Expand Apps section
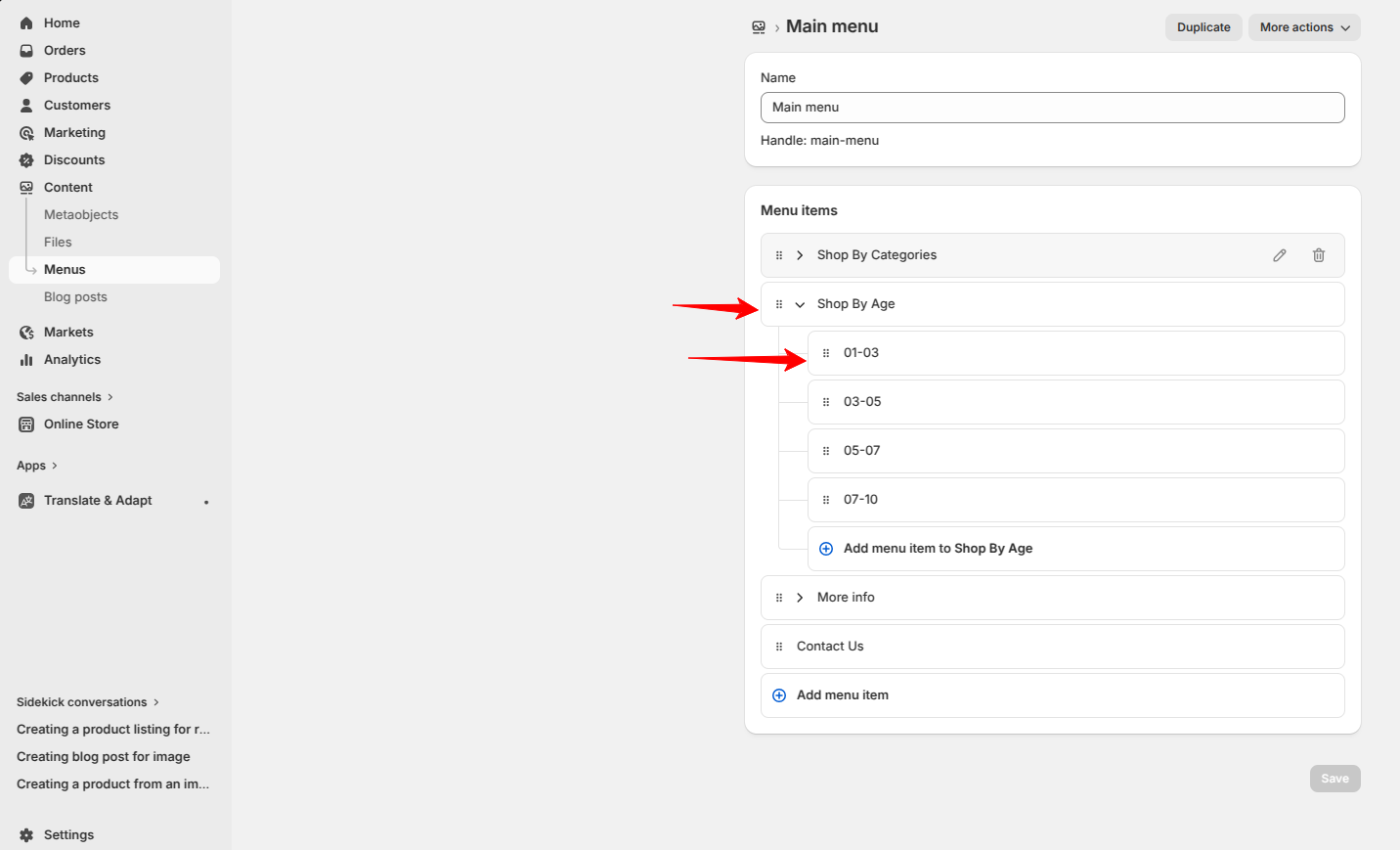 pyautogui.click(x=37, y=466)
